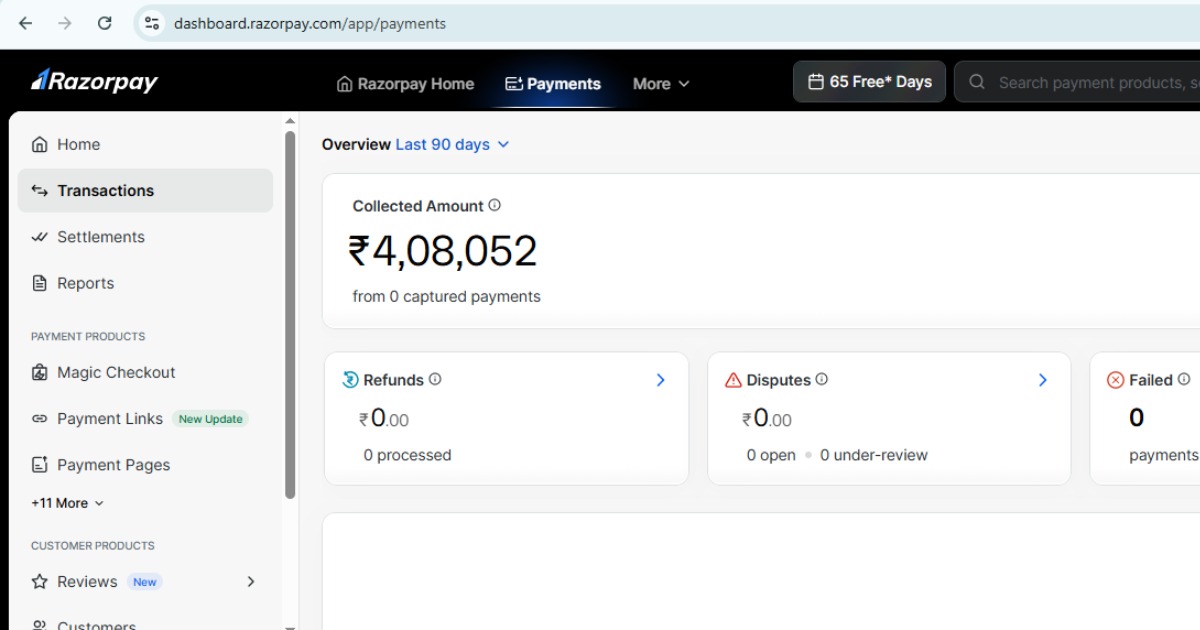Click the sidebar vertical scrollbar

pyautogui.click(x=290, y=314)
